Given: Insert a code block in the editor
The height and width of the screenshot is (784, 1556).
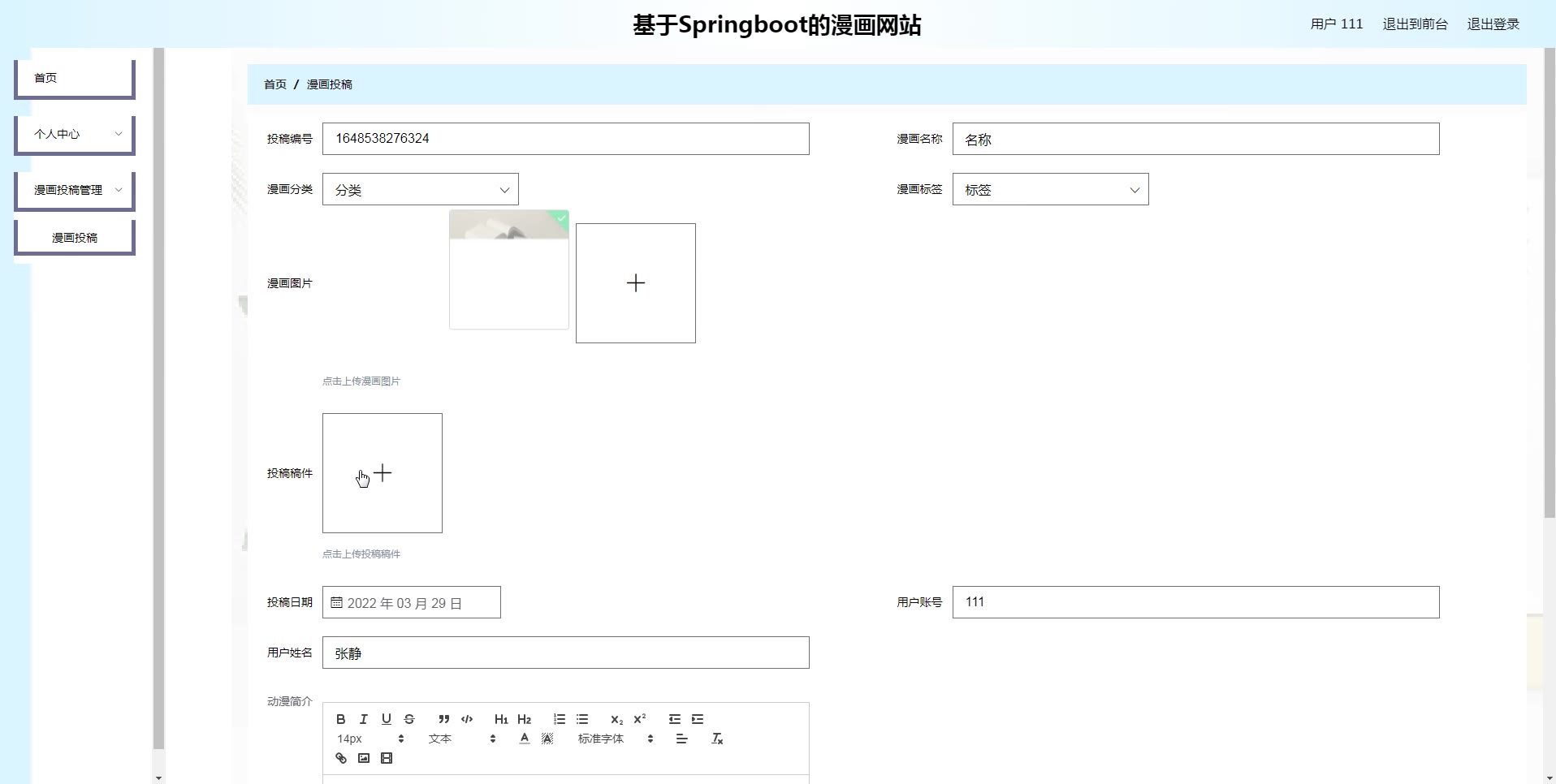Looking at the screenshot, I should click(x=467, y=719).
